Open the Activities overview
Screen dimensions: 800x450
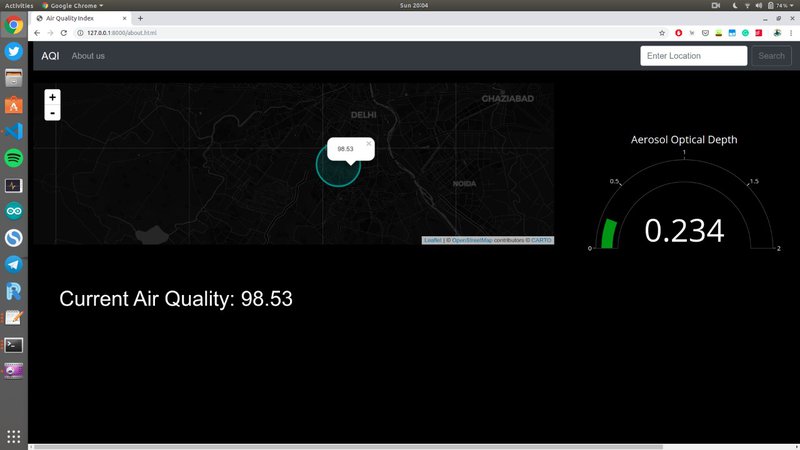pyautogui.click(x=18, y=5)
